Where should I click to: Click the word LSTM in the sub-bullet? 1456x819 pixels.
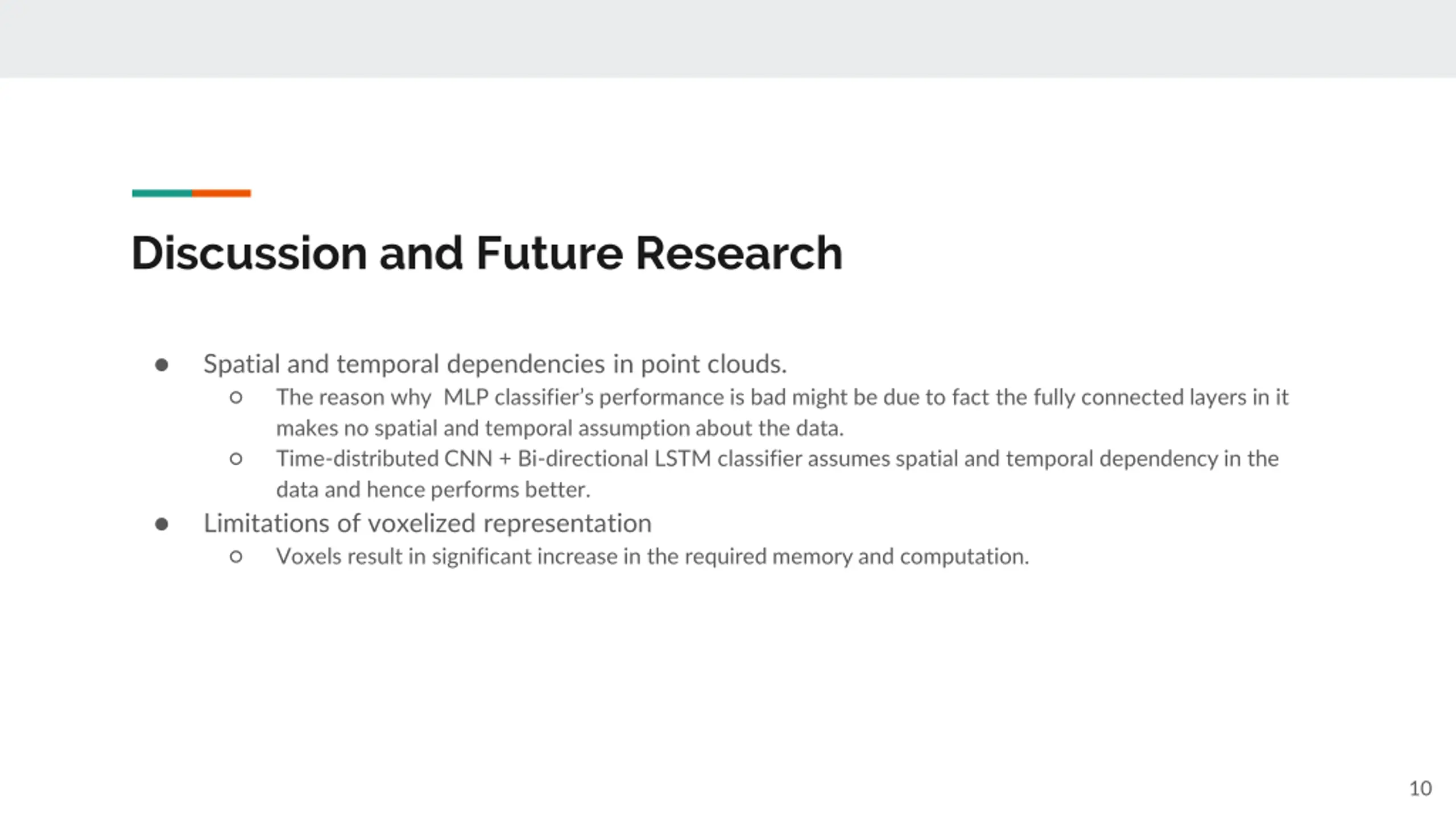pos(682,458)
